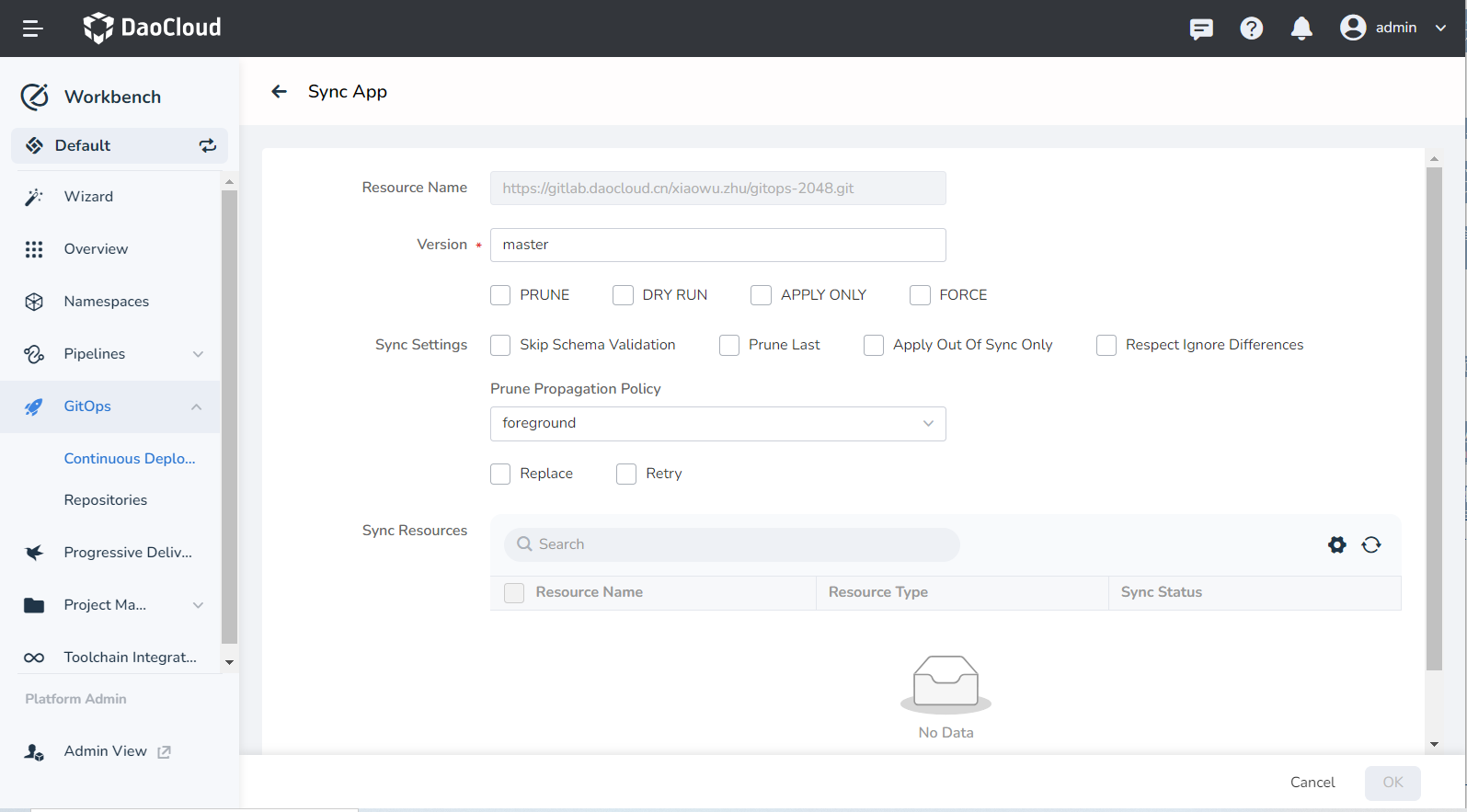Enable the PRUNE checkbox

coord(500,295)
